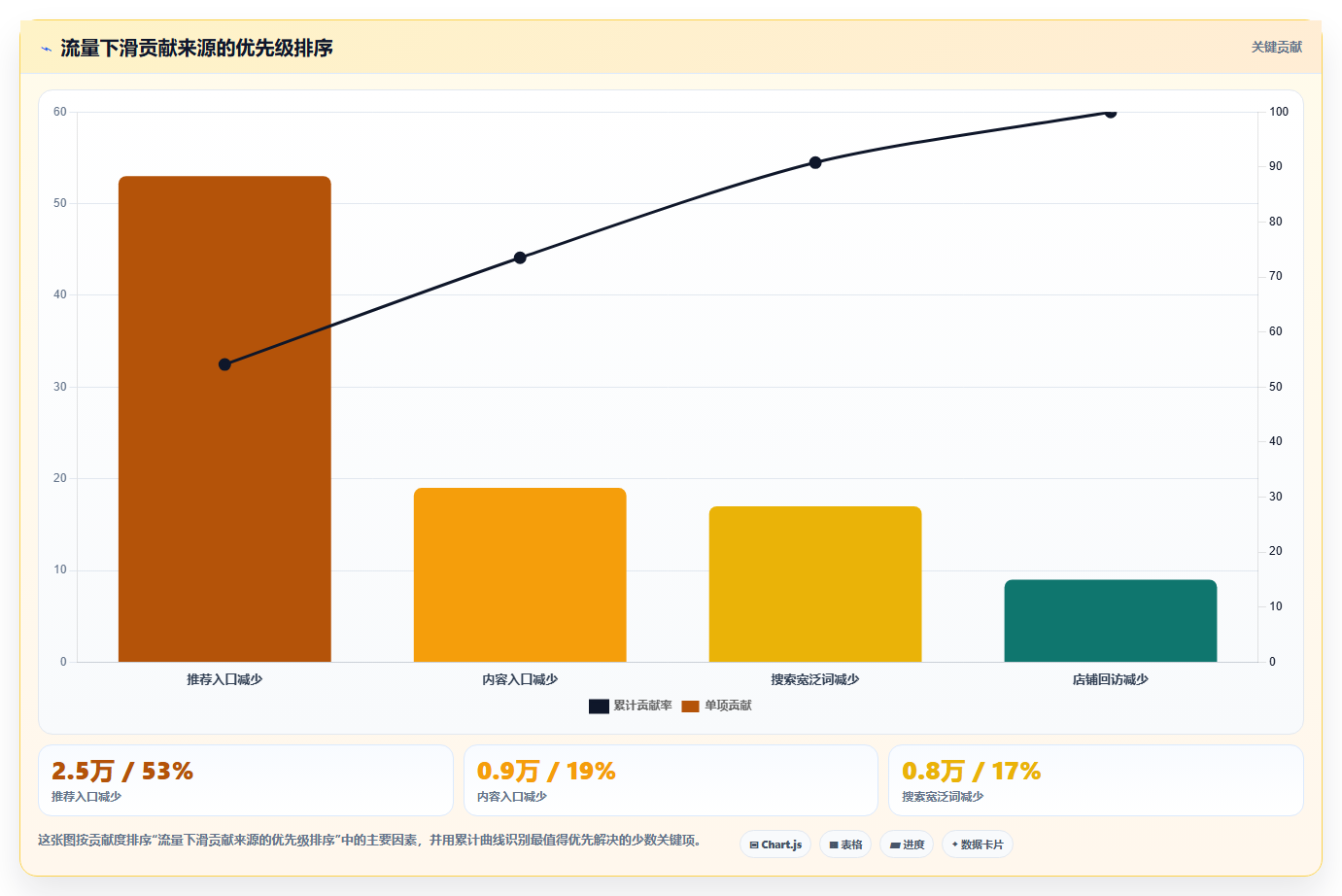Toggle the 单项贡献 legend item

click(716, 706)
